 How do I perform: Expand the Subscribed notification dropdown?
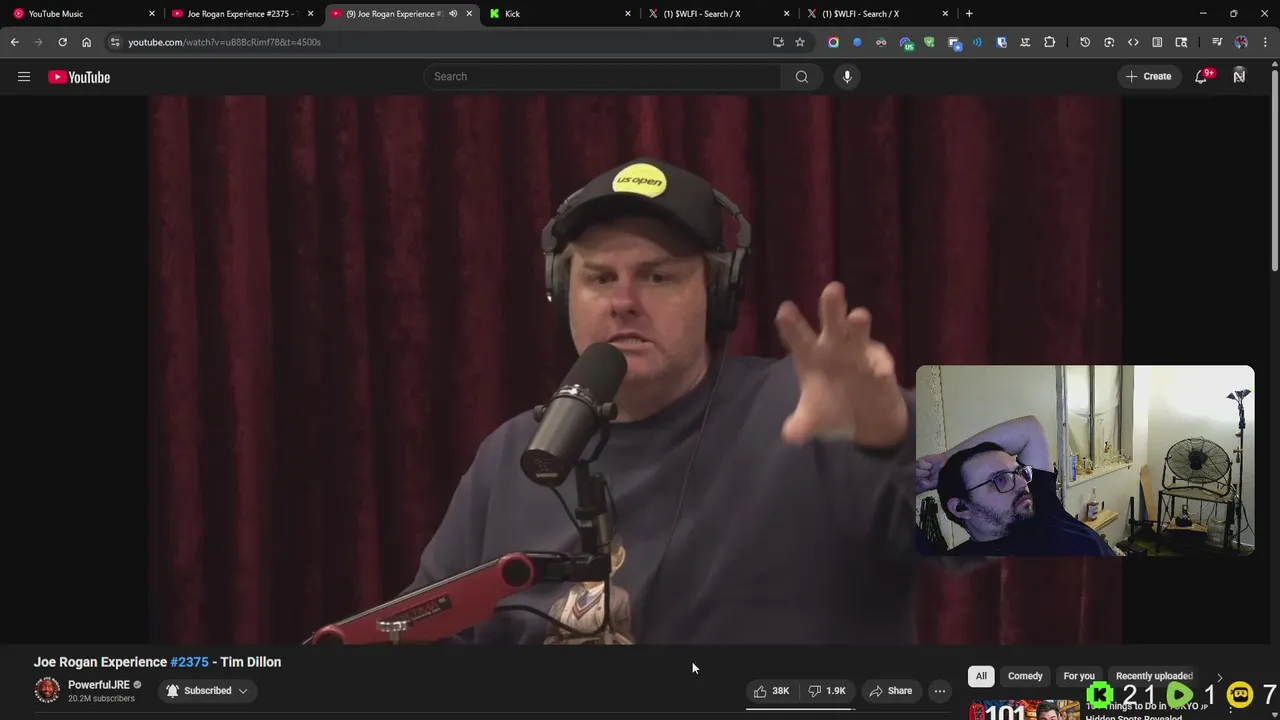[x=207, y=691]
